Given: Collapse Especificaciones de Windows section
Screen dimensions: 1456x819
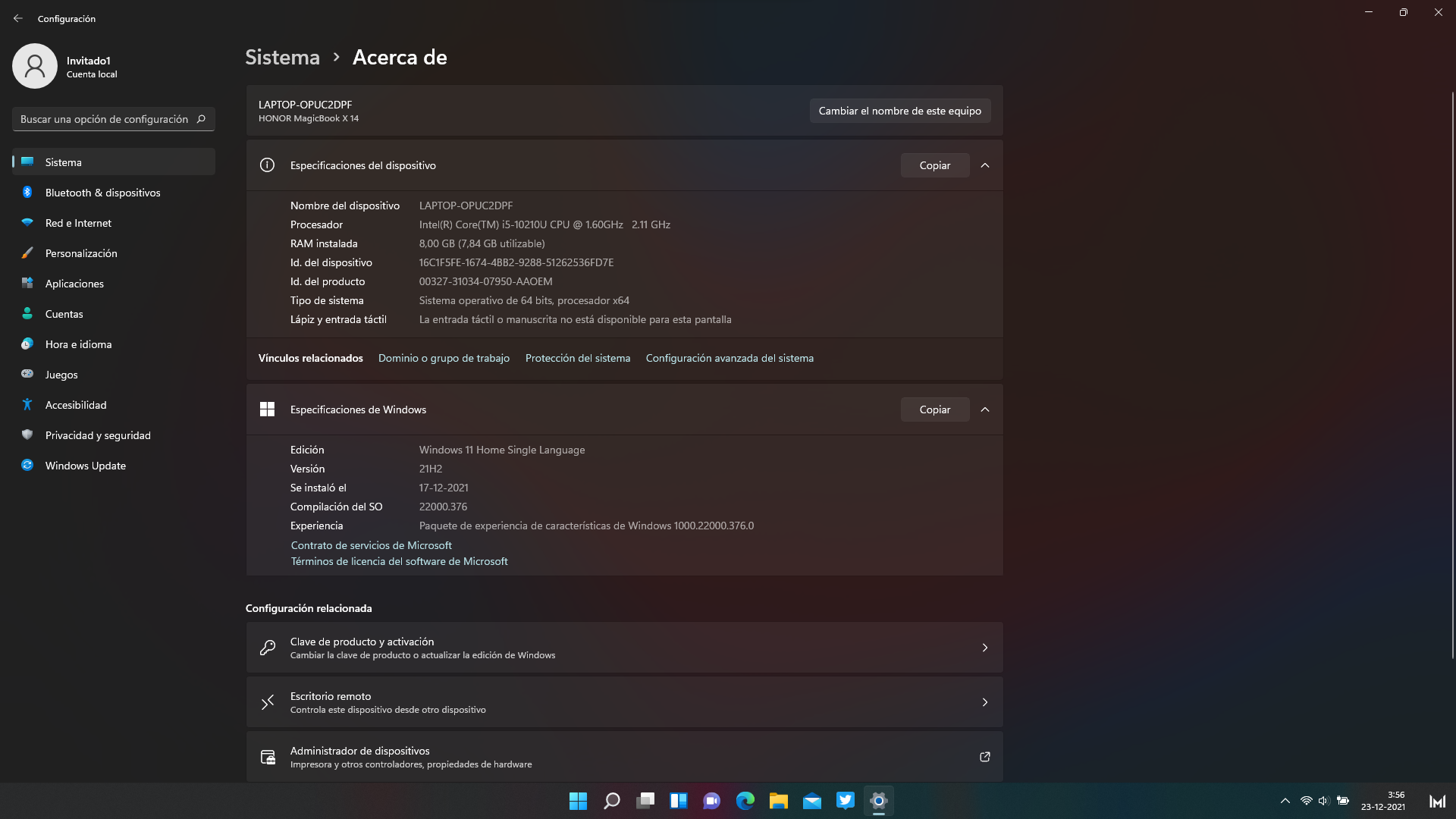Looking at the screenshot, I should tap(984, 409).
